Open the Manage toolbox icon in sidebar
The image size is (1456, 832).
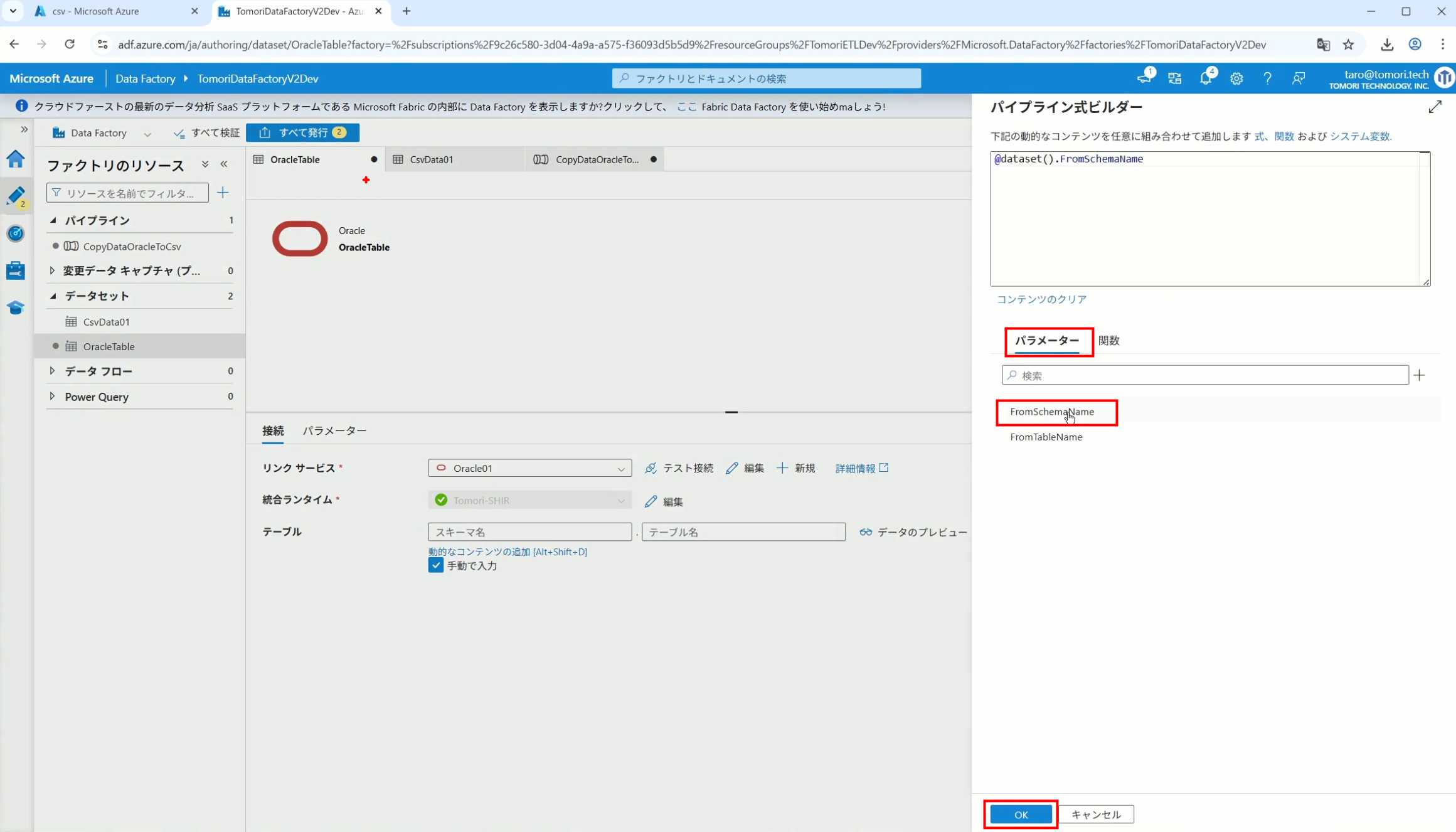click(x=16, y=270)
